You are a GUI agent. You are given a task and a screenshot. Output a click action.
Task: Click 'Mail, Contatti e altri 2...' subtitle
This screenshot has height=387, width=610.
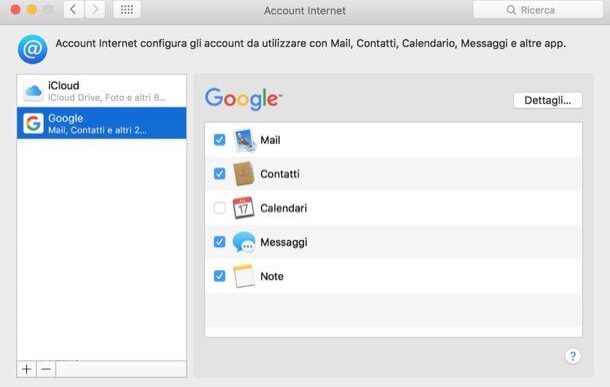[x=97, y=130]
